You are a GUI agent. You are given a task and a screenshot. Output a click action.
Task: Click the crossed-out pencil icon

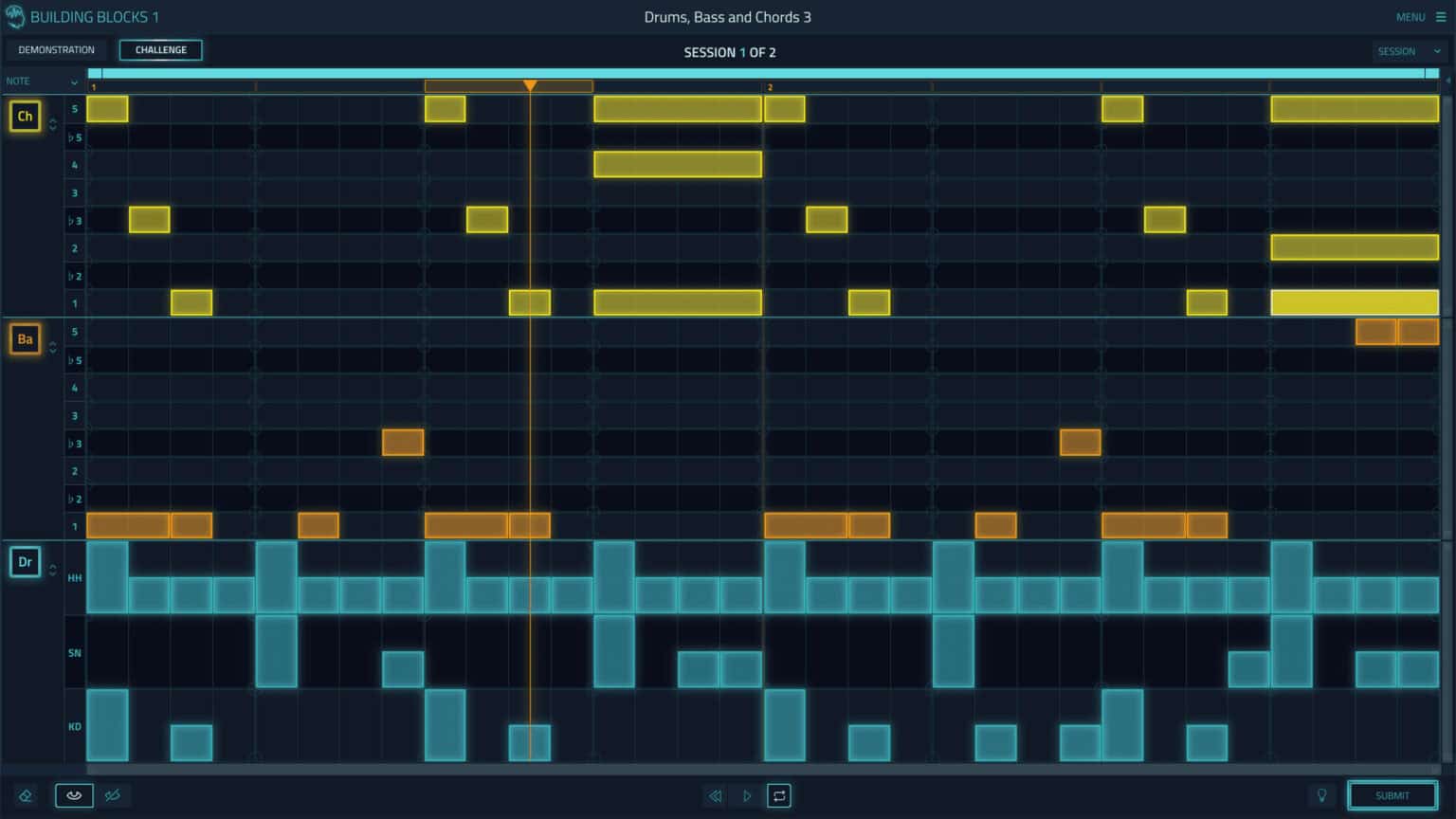coord(114,795)
